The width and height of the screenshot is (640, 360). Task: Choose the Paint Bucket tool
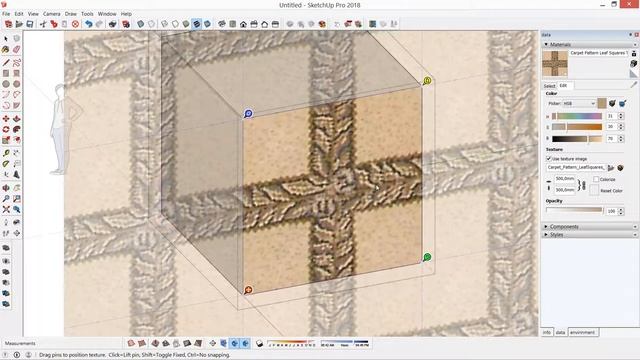[6, 49]
